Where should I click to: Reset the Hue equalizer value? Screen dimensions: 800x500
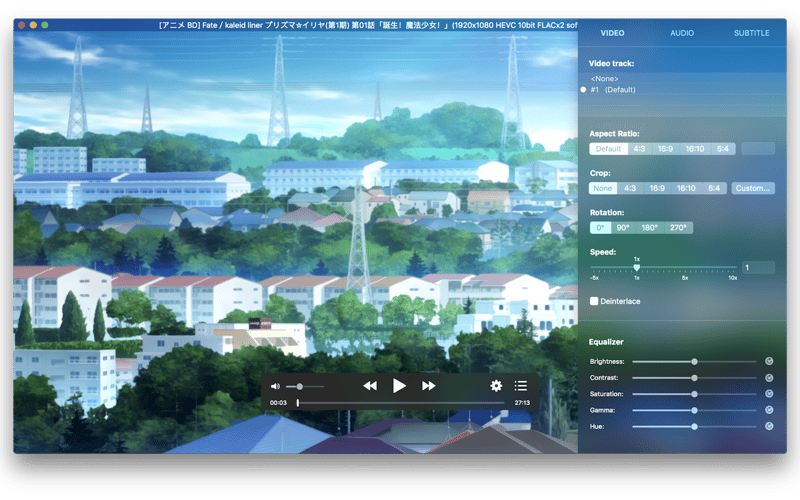769,426
